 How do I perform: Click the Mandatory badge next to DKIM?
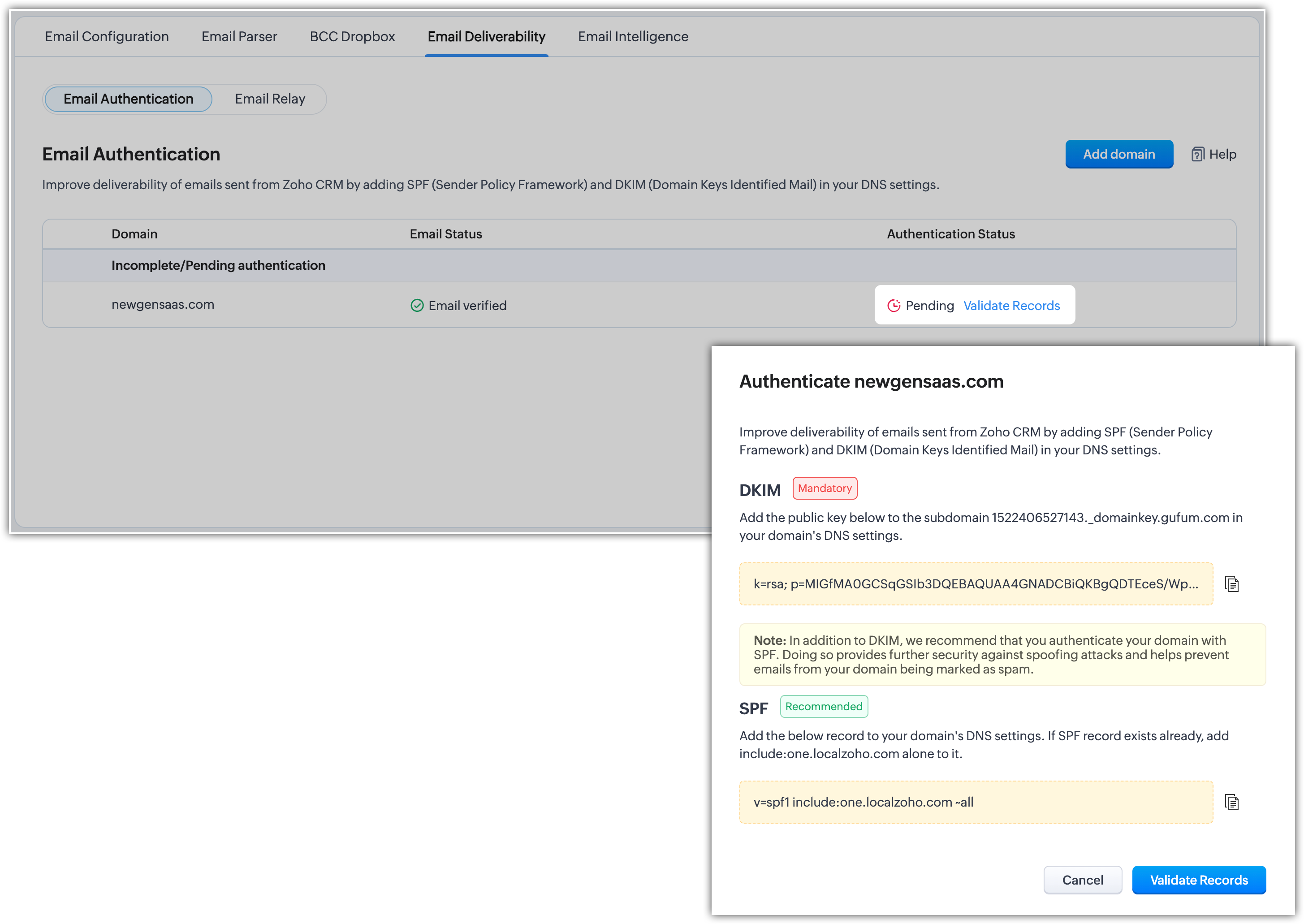point(825,488)
